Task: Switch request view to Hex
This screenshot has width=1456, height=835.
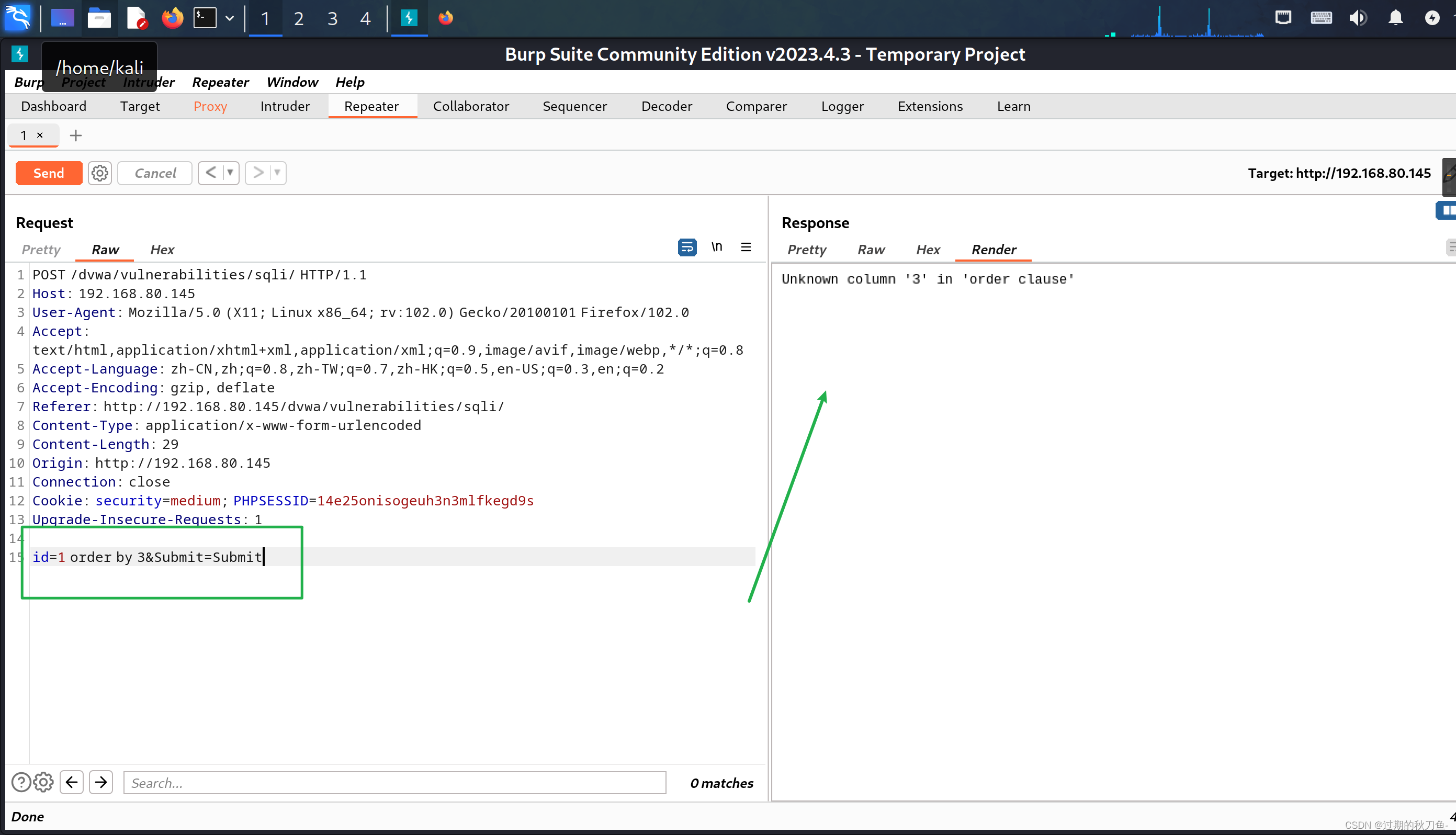Action: click(162, 250)
